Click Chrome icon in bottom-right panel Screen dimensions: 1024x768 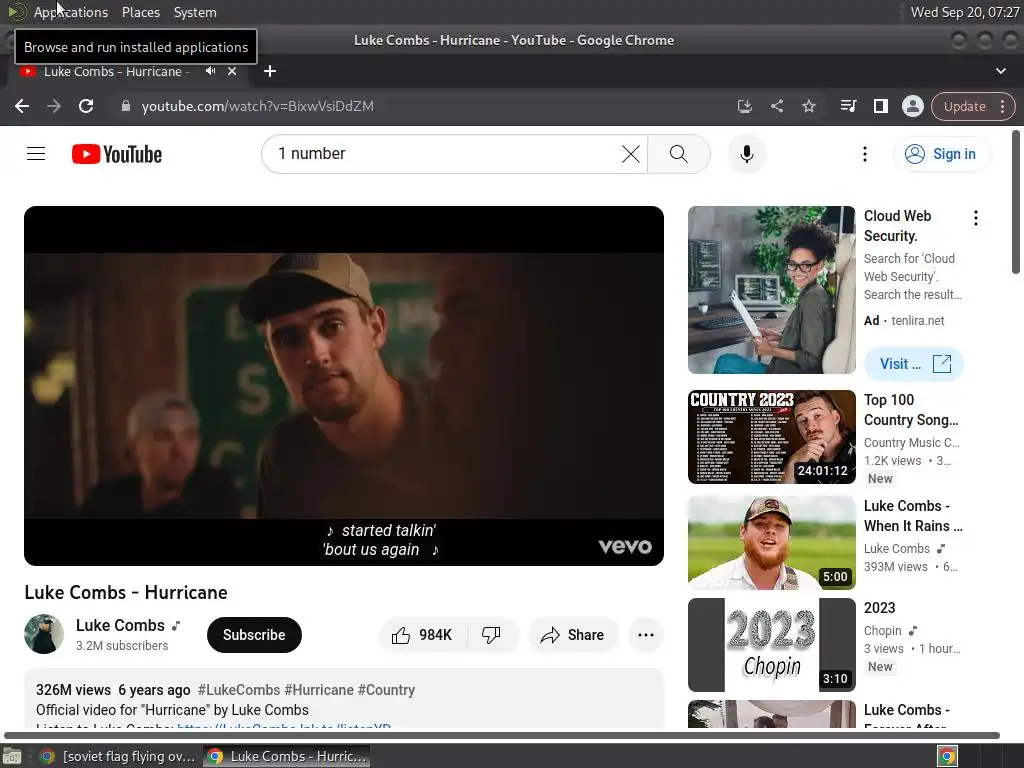tap(947, 756)
